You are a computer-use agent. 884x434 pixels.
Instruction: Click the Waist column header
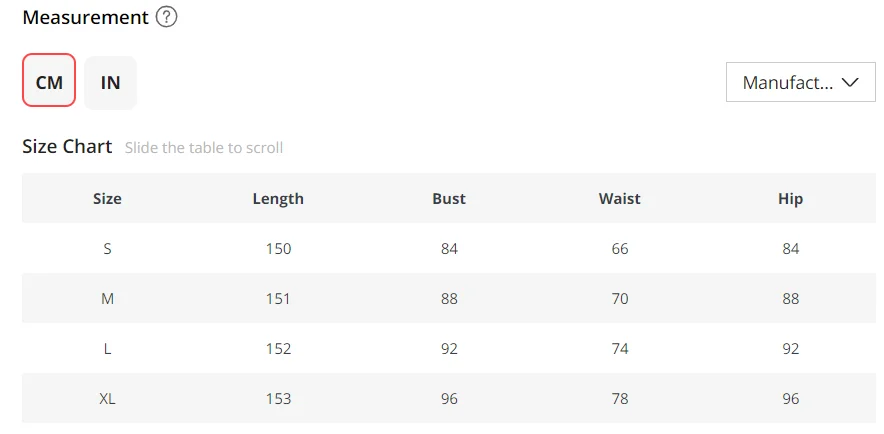(x=620, y=198)
